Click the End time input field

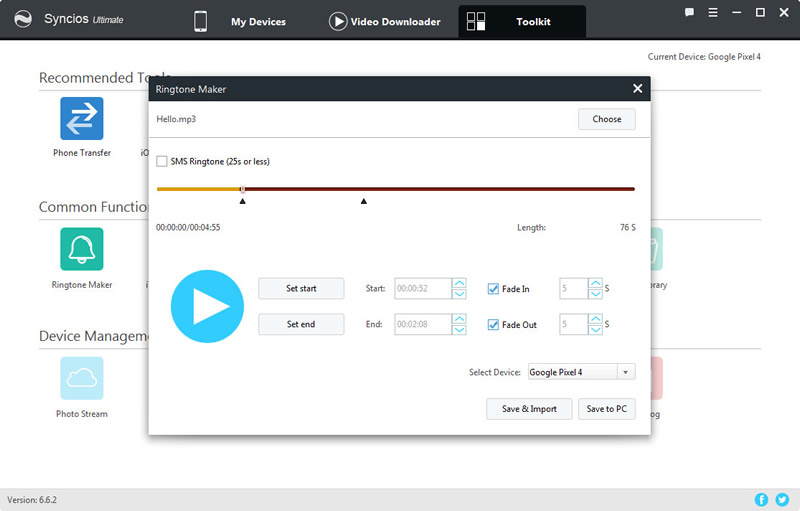423,324
